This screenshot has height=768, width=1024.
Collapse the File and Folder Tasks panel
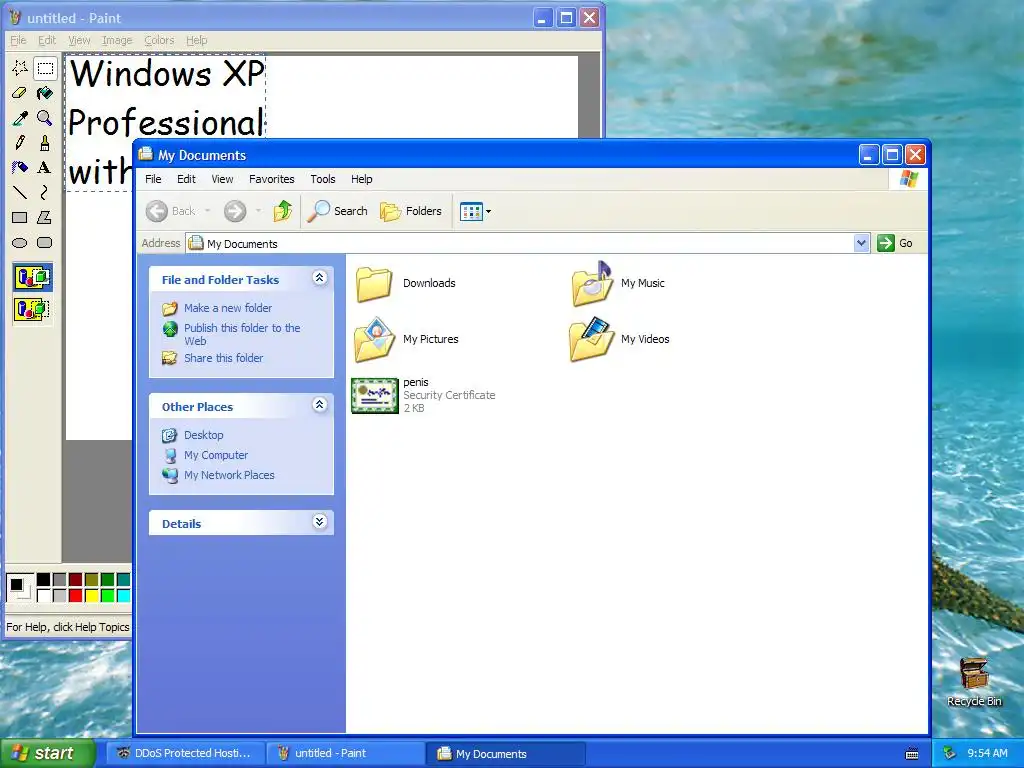319,278
